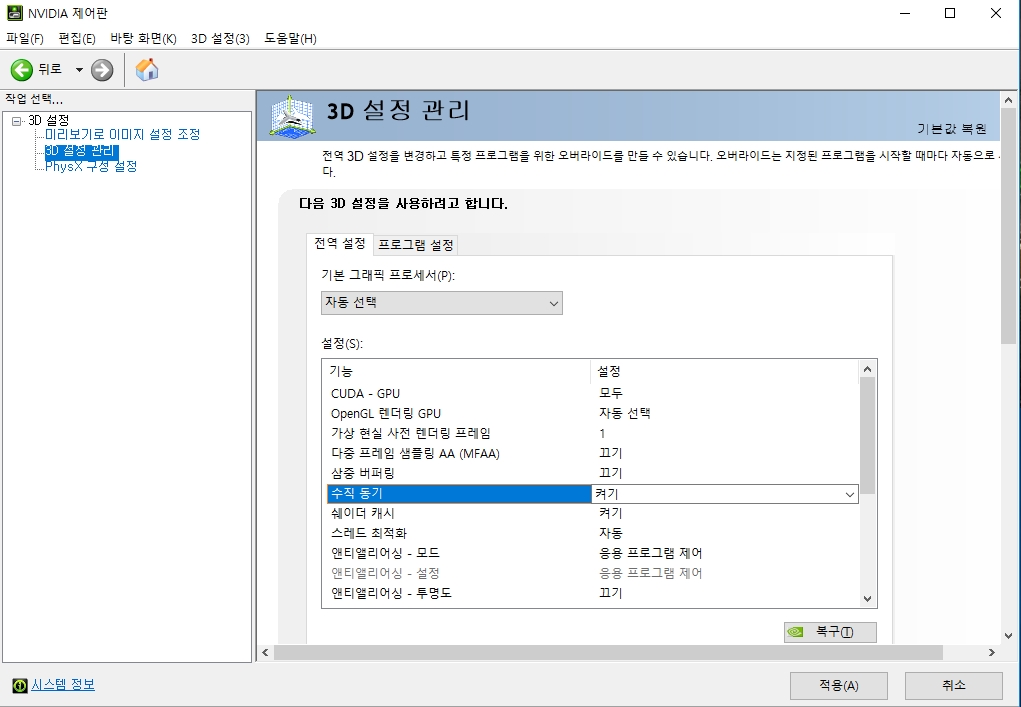This screenshot has height=707, width=1021.
Task: Switch to the 프로그램 설정 tab
Action: pyautogui.click(x=415, y=245)
